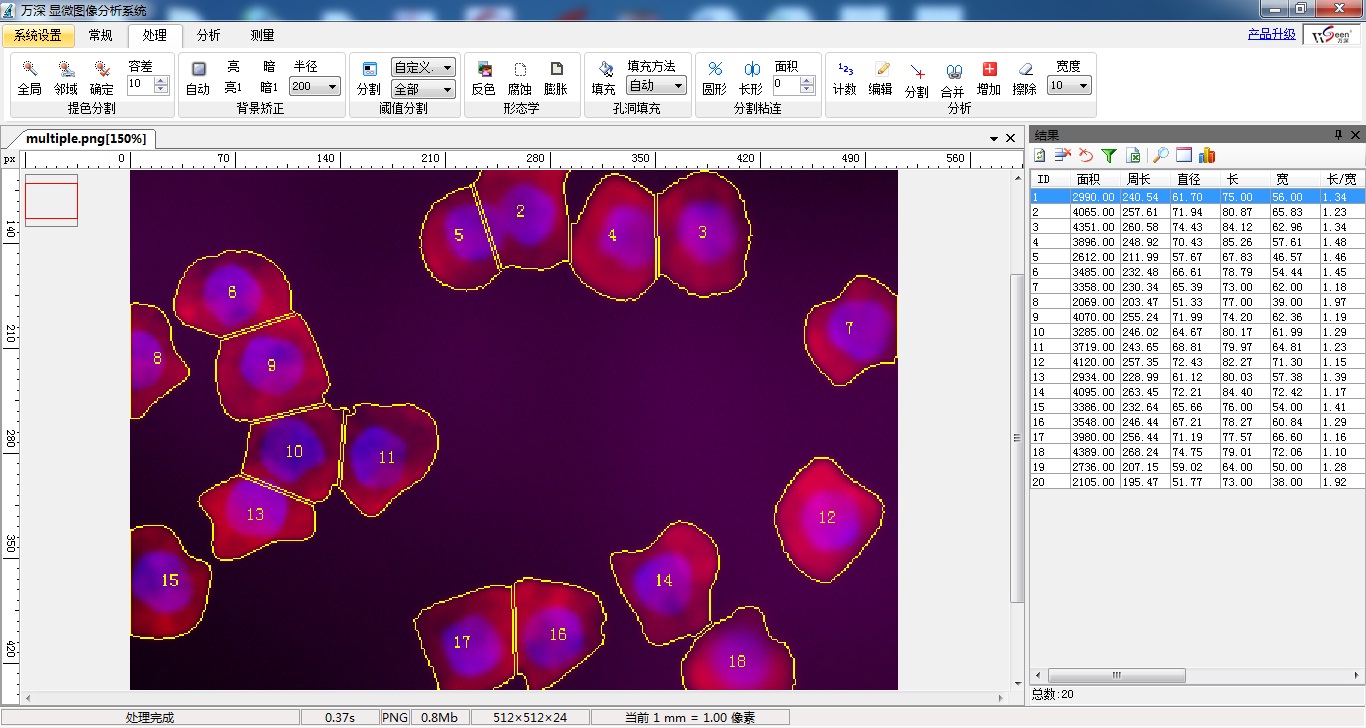
Task: Open the 编辑 pencil tool
Action: click(x=881, y=78)
